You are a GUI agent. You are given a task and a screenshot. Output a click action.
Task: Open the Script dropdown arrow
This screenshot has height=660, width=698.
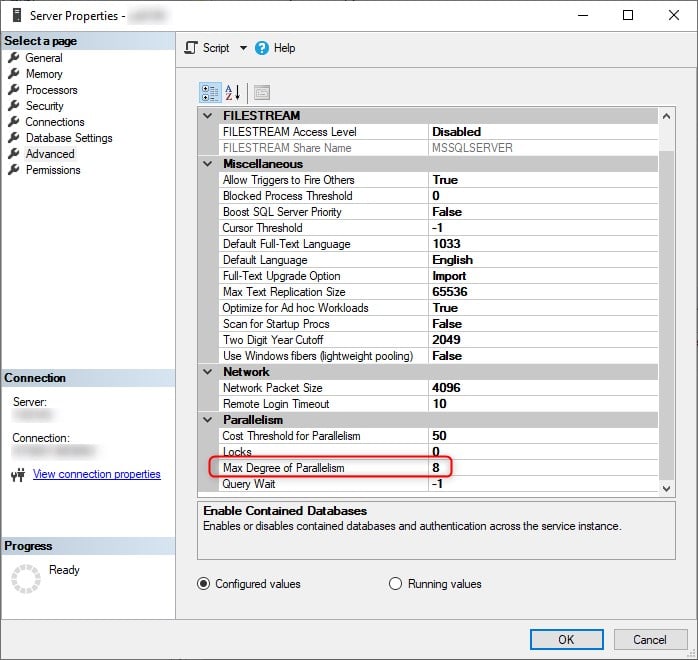tap(243, 48)
